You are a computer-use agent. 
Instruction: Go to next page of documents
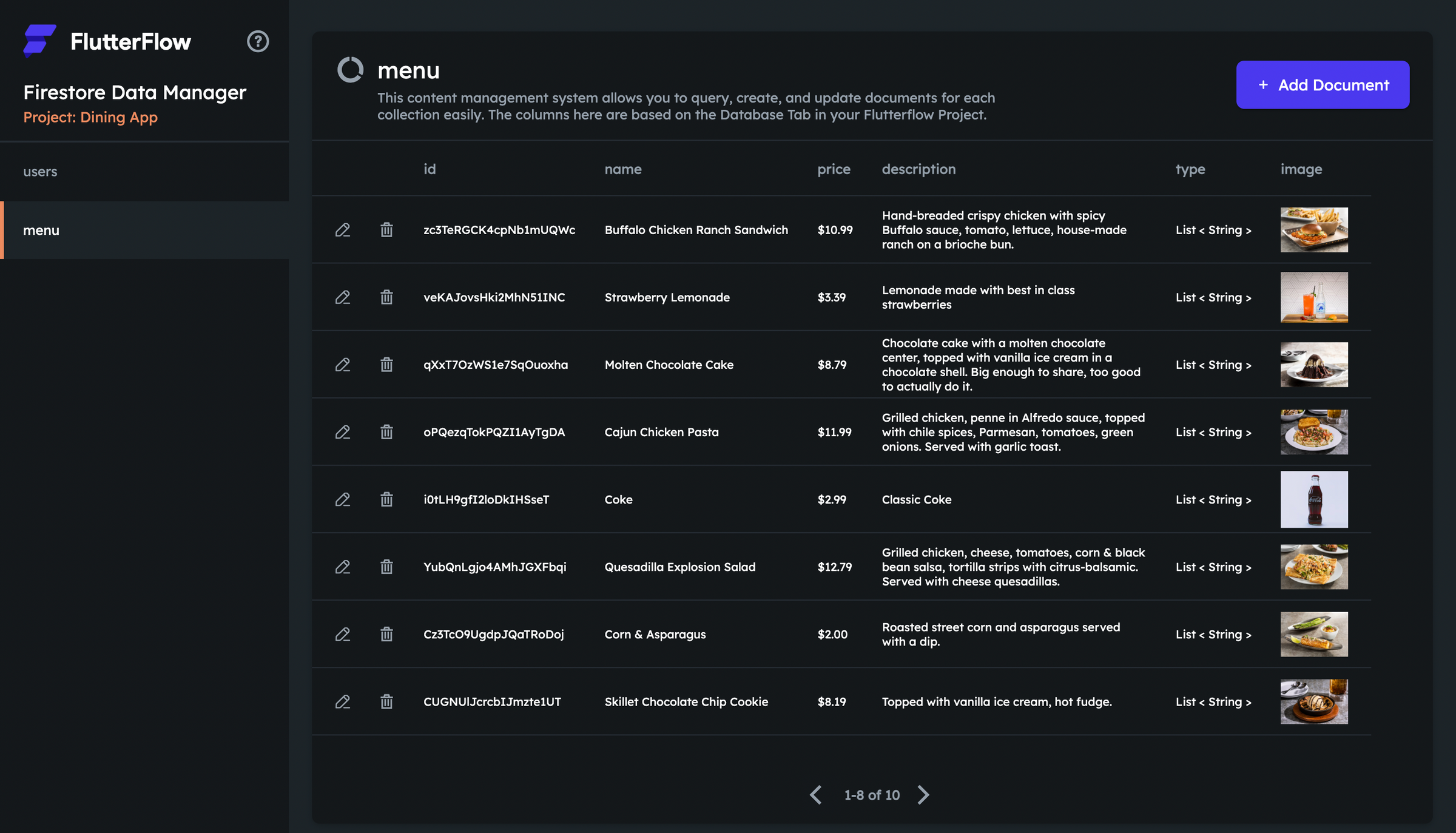pos(923,795)
